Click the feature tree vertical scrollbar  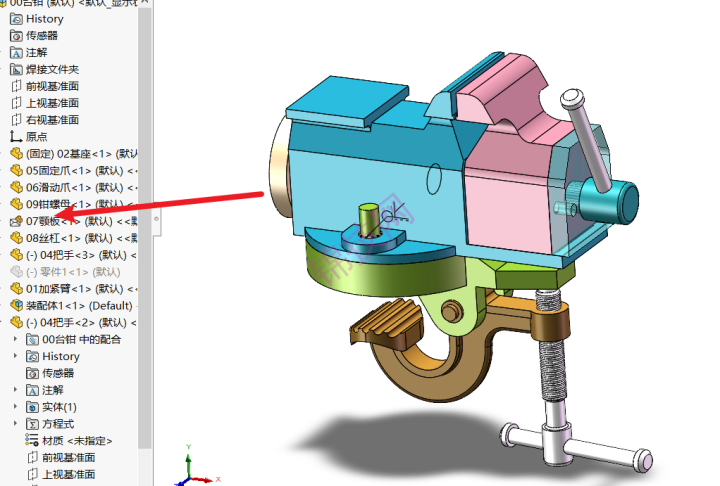145,227
